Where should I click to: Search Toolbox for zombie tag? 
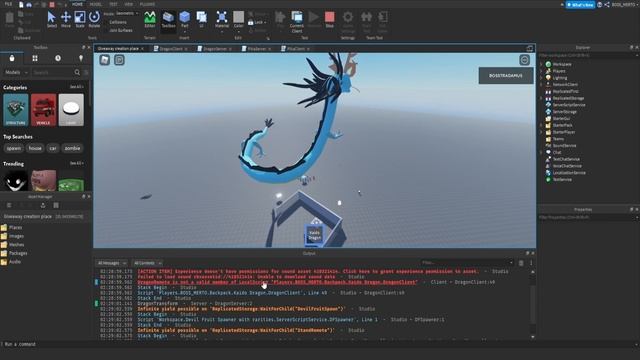(72, 148)
